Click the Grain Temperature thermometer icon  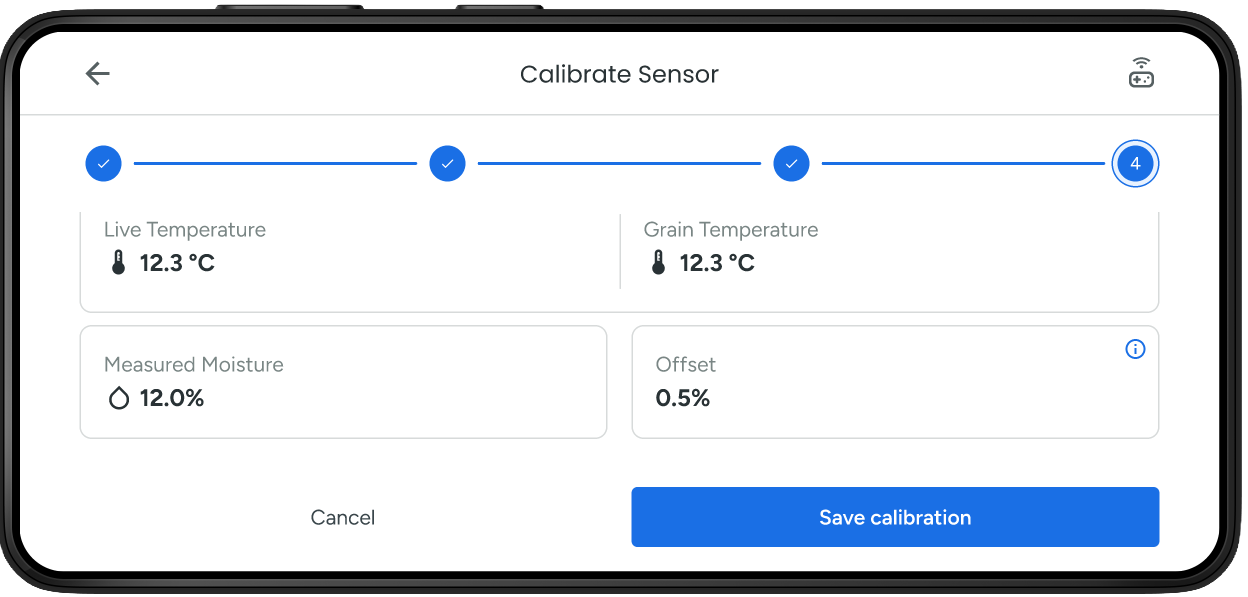click(x=658, y=263)
